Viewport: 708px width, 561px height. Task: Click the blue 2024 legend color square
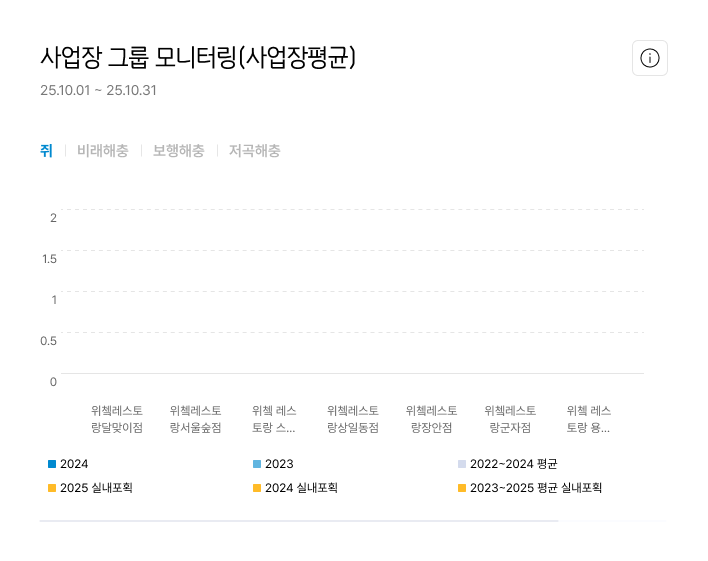click(52, 464)
